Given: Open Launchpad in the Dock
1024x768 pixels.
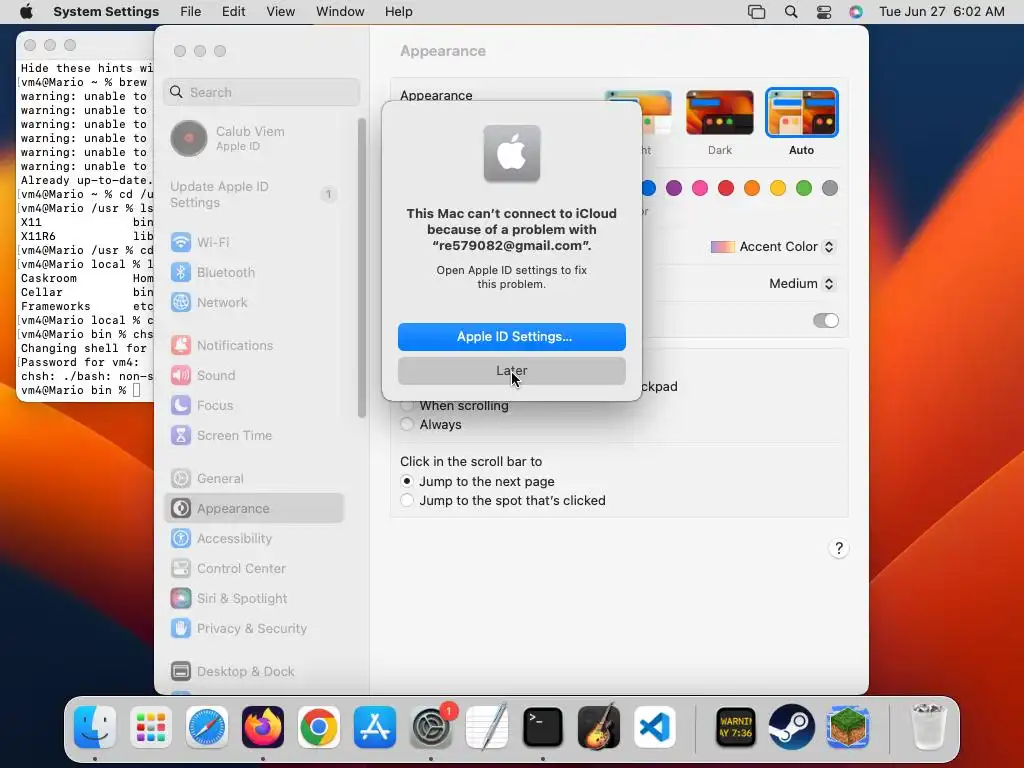Looking at the screenshot, I should coord(151,727).
